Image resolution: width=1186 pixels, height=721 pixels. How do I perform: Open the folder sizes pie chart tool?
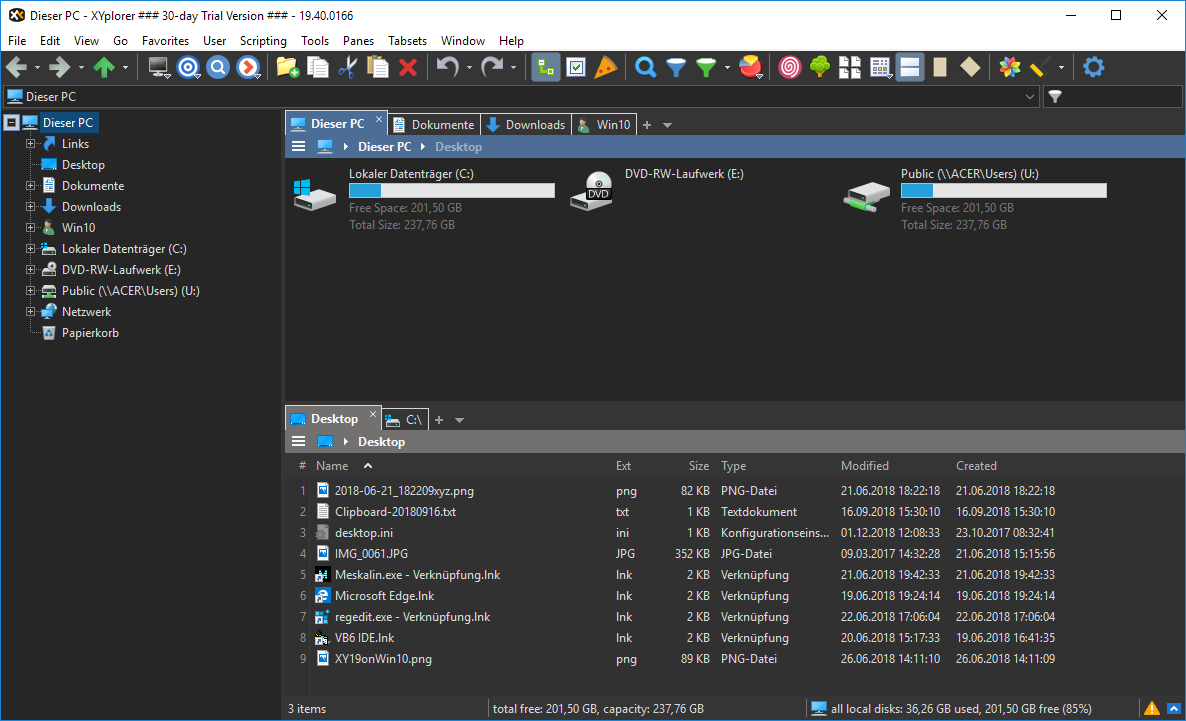750,67
